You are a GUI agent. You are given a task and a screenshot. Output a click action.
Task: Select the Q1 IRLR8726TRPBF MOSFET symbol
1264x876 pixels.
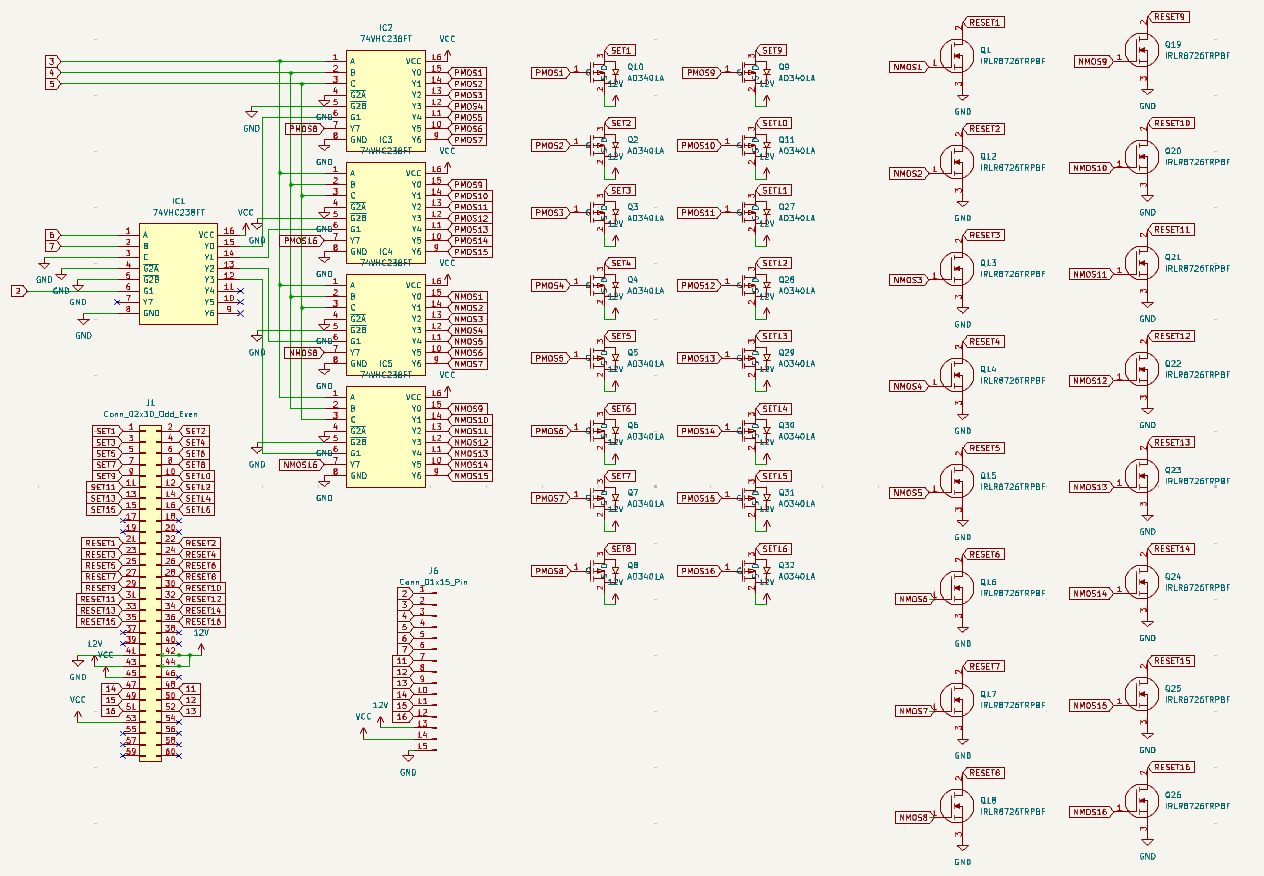pyautogui.click(x=955, y=59)
